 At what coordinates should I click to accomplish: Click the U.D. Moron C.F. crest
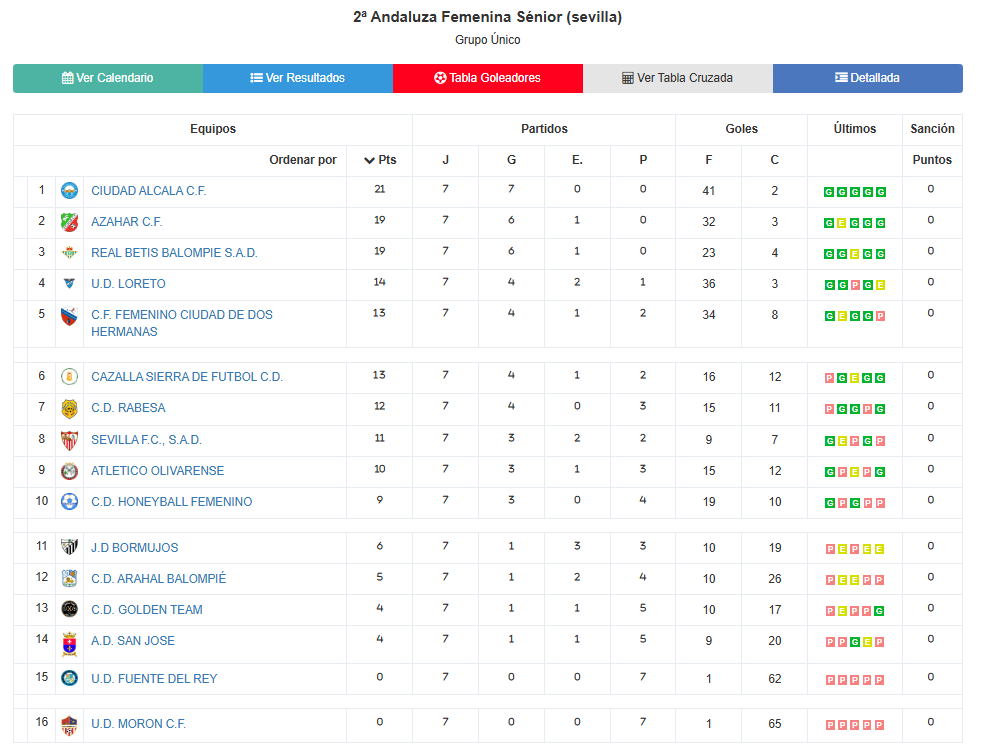click(x=69, y=725)
